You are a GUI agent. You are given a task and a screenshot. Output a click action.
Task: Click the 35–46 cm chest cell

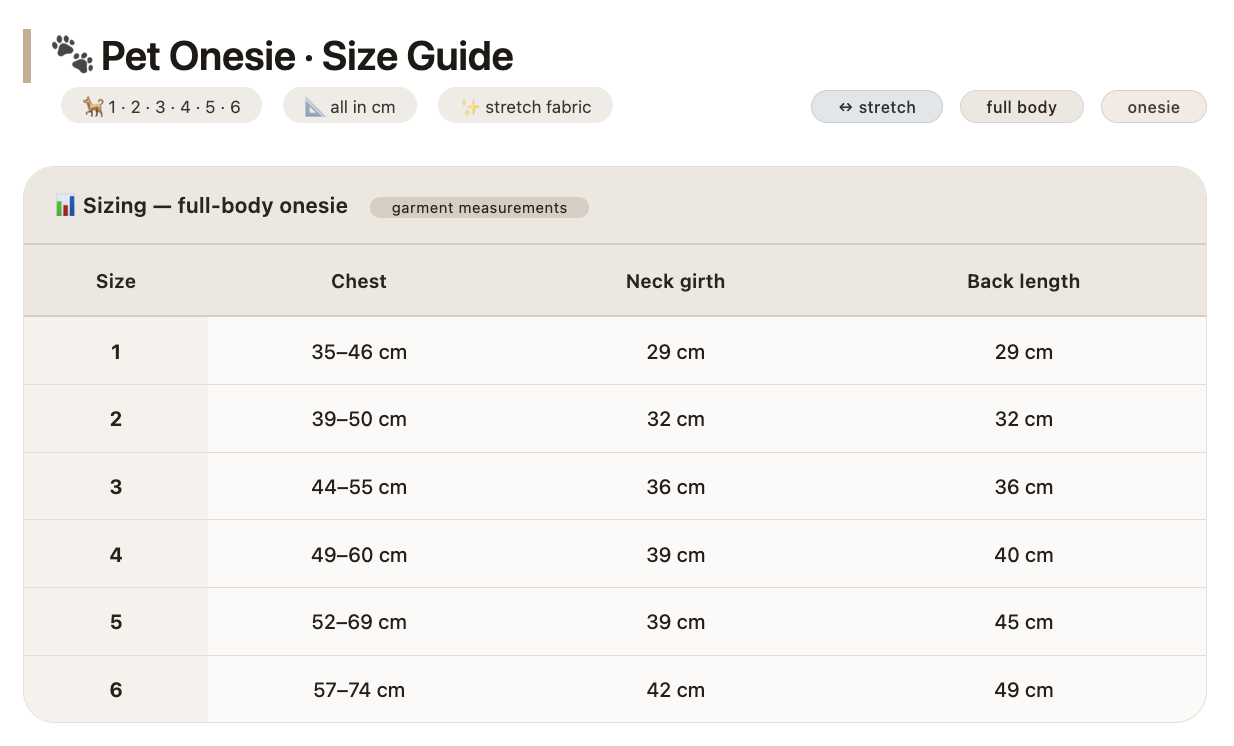[x=359, y=352]
